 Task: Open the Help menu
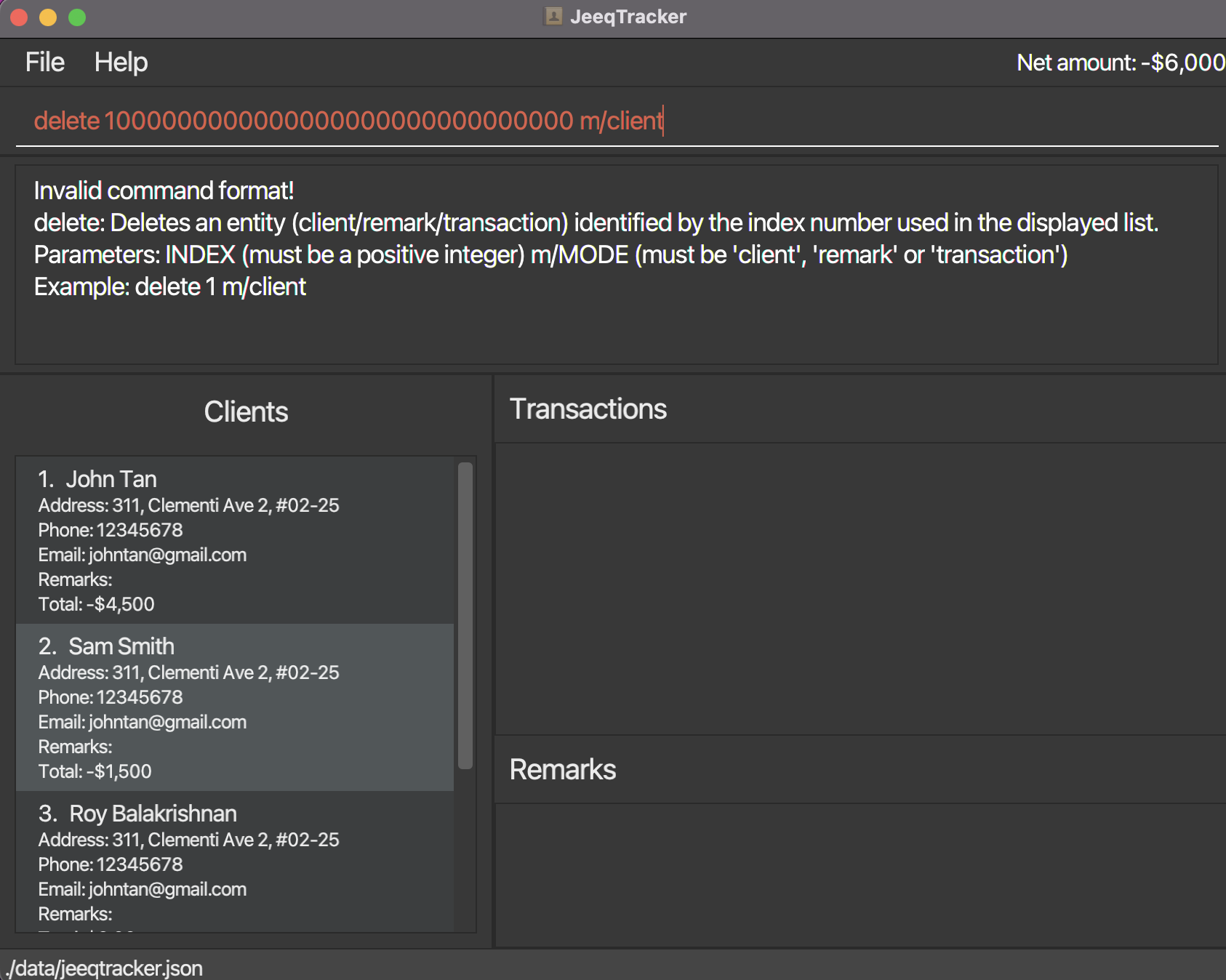(121, 63)
